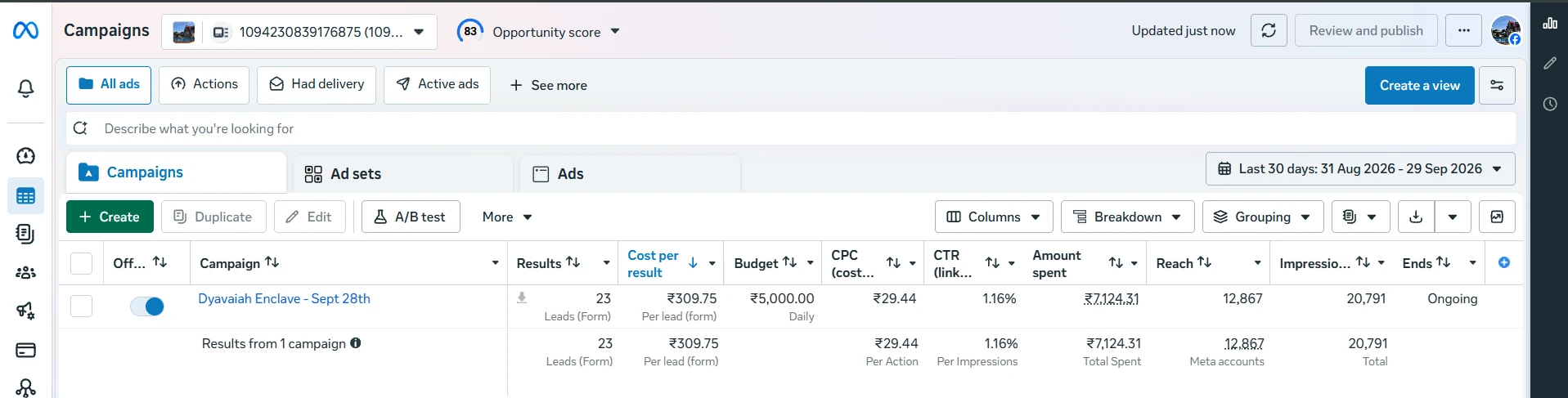
Task: Click the refresh data icon button
Action: [x=1269, y=30]
